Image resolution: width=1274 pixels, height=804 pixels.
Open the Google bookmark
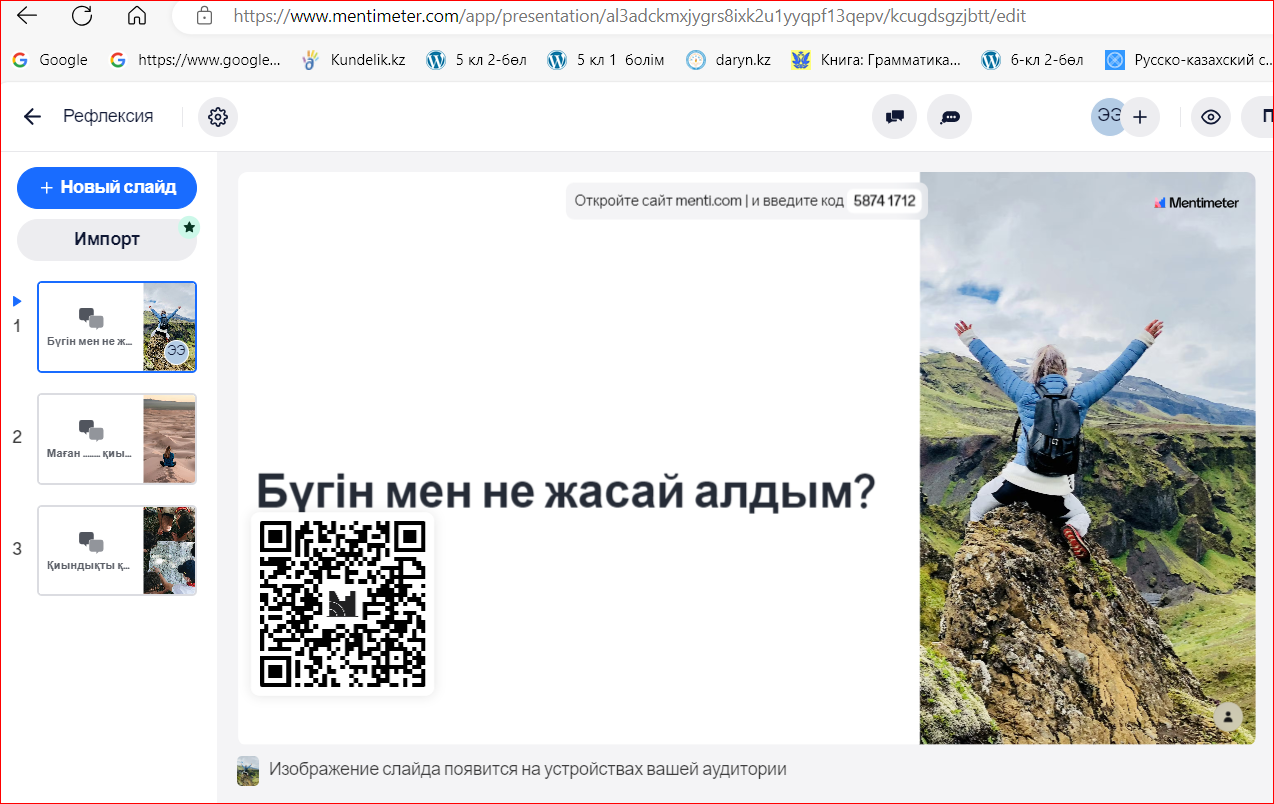click(x=50, y=60)
